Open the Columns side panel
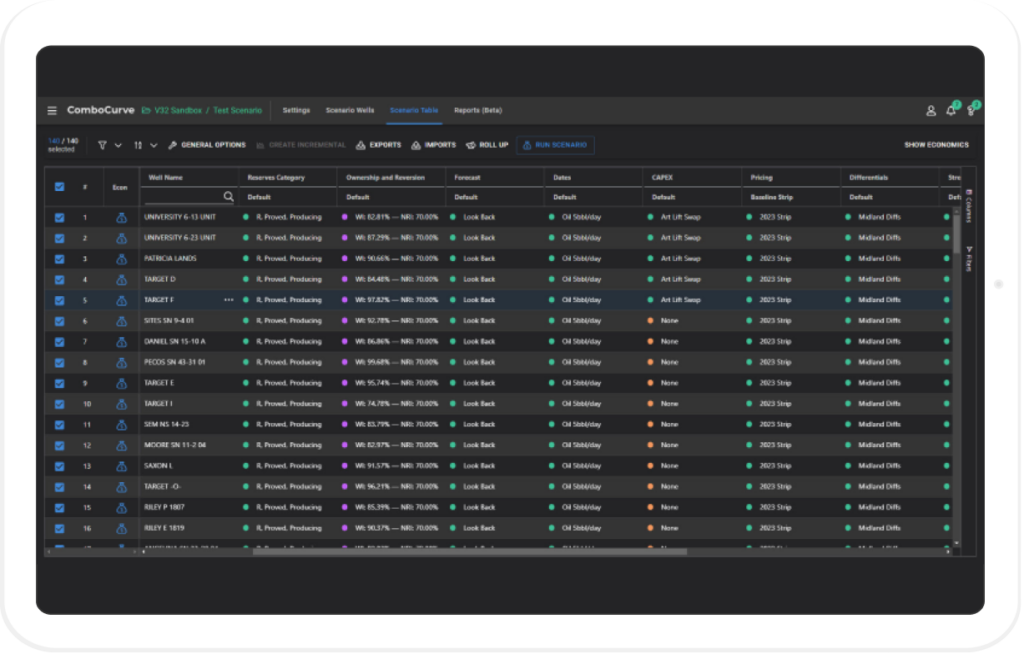1024x654 pixels. tap(968, 206)
